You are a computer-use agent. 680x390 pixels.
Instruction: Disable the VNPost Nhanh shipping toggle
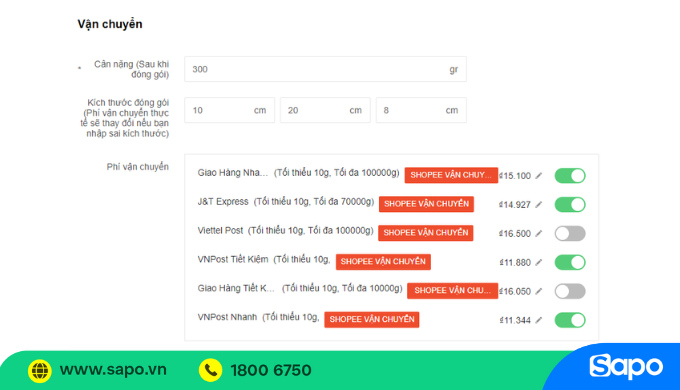[570, 320]
